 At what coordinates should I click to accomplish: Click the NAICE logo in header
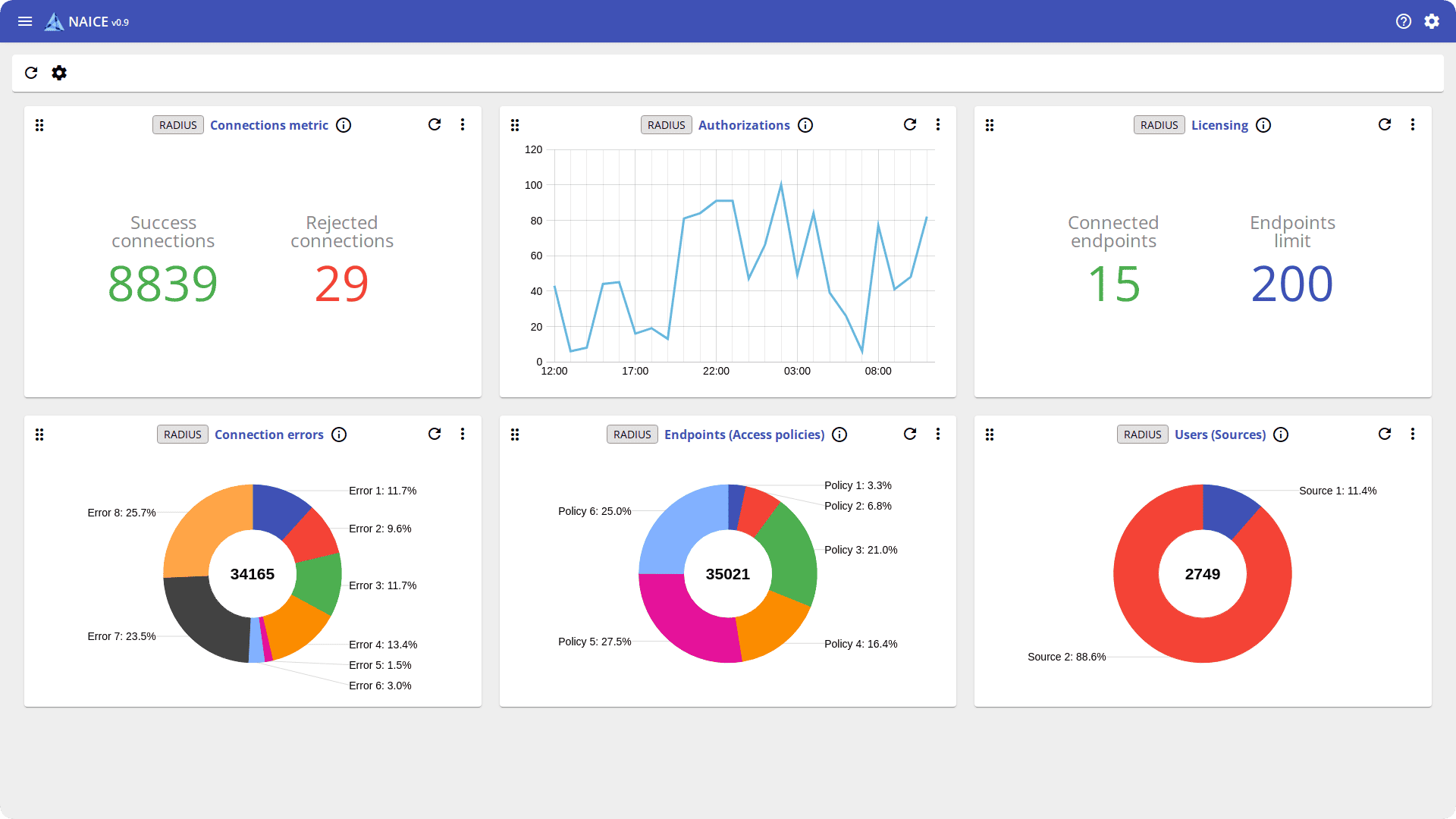55,22
